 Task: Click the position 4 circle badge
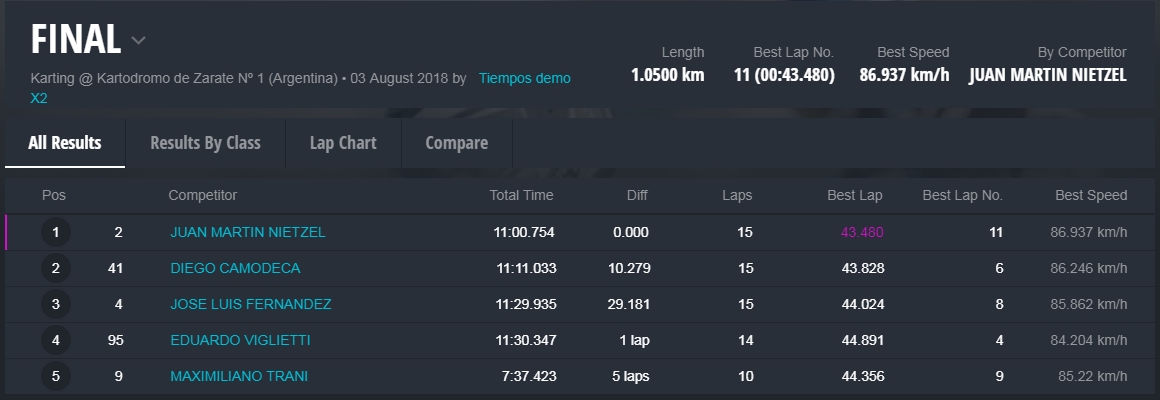[56, 340]
